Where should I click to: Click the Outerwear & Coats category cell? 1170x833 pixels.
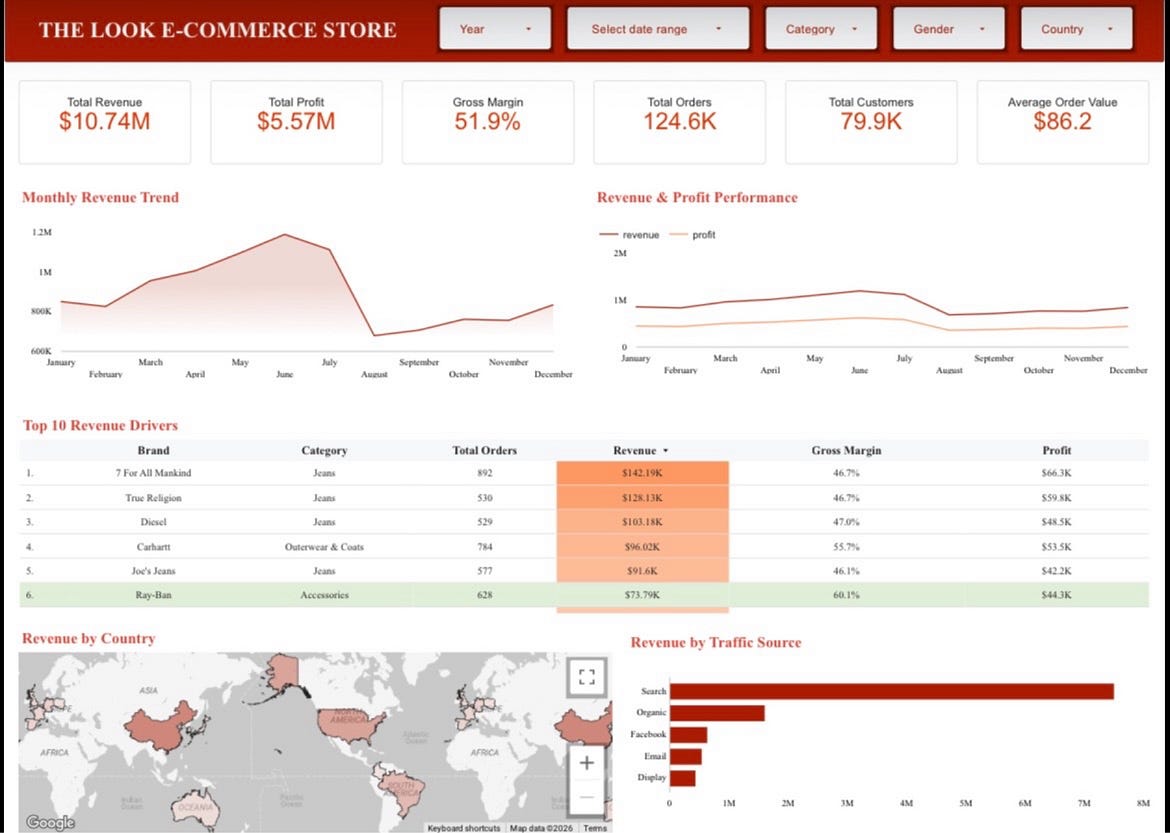(324, 546)
